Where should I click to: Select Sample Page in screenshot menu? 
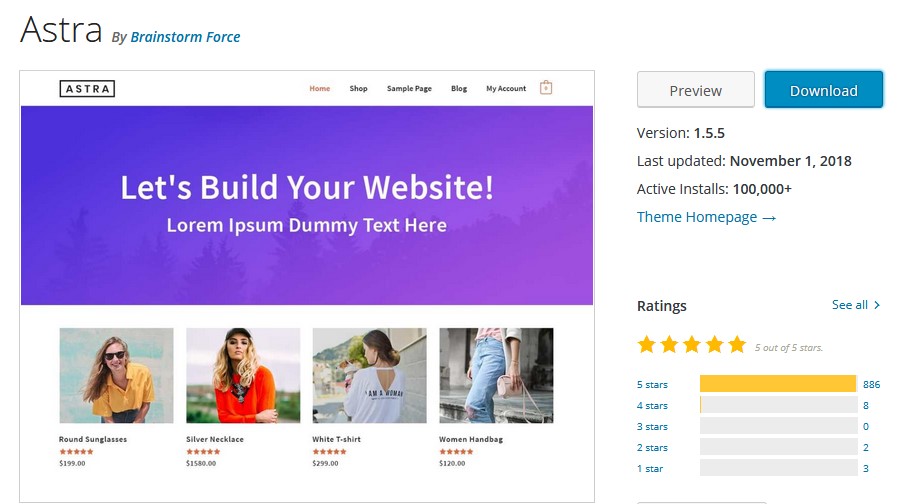(x=409, y=89)
